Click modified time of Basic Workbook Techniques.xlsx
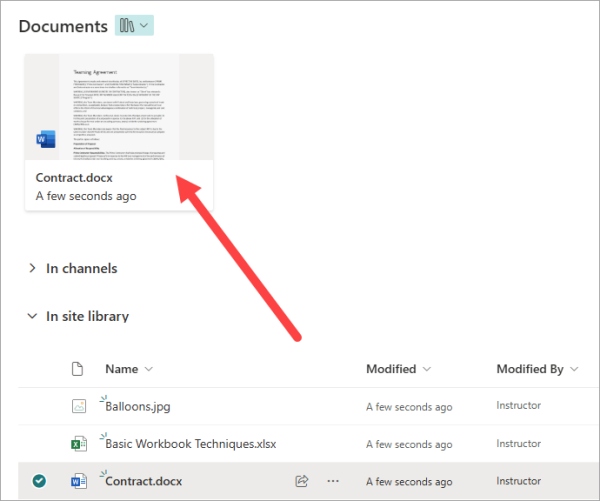Image resolution: width=600 pixels, height=501 pixels. 409,444
